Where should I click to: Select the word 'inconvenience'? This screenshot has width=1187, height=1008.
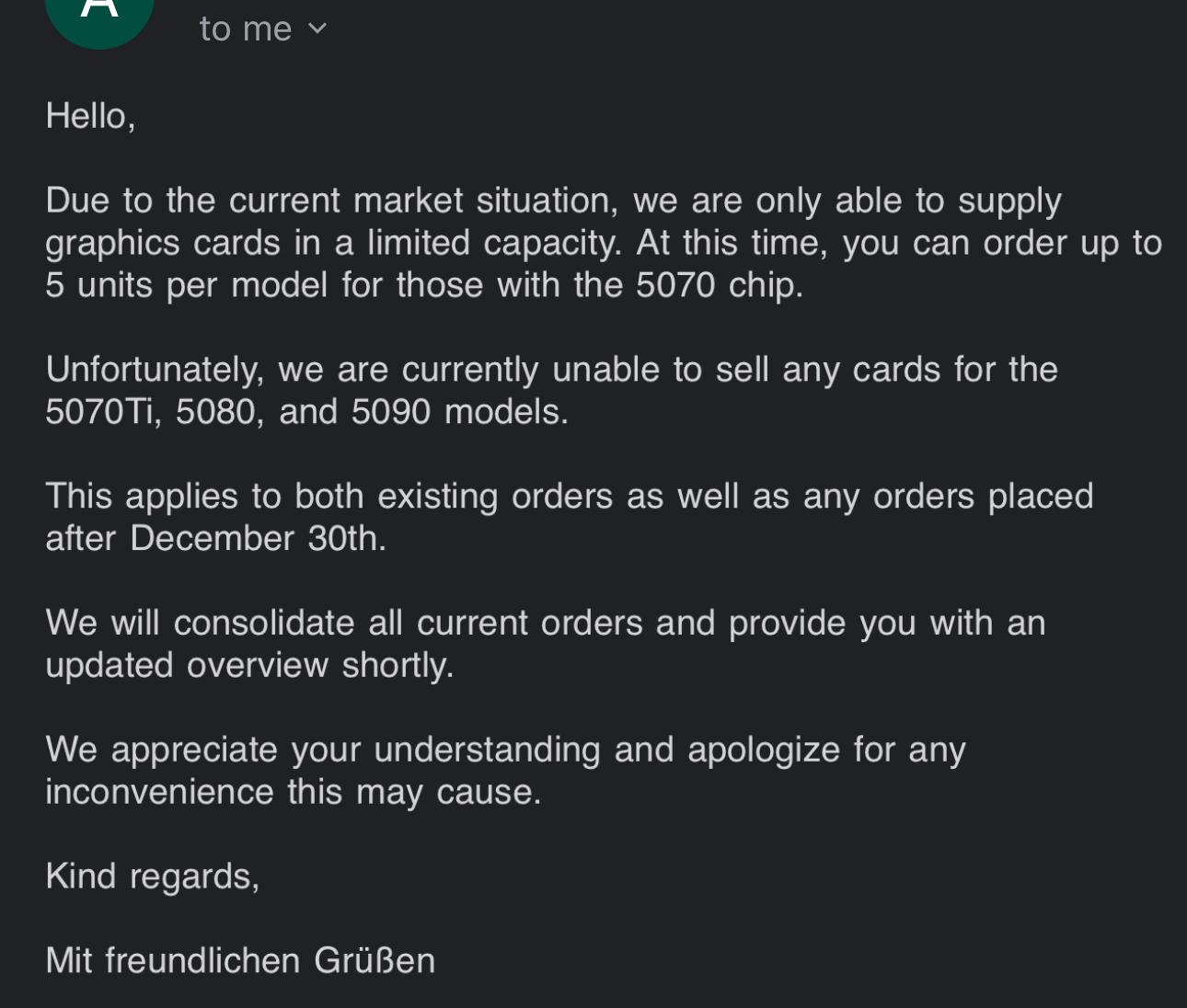[154, 791]
